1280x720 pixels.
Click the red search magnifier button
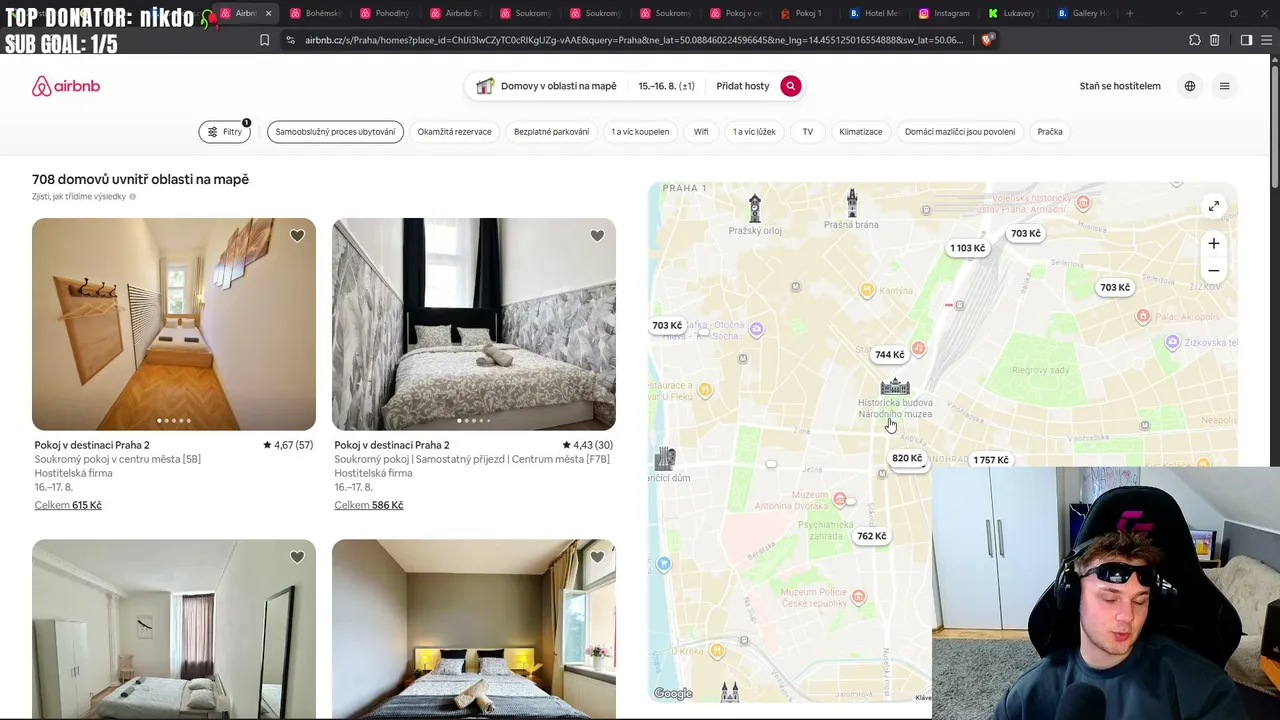tap(790, 86)
